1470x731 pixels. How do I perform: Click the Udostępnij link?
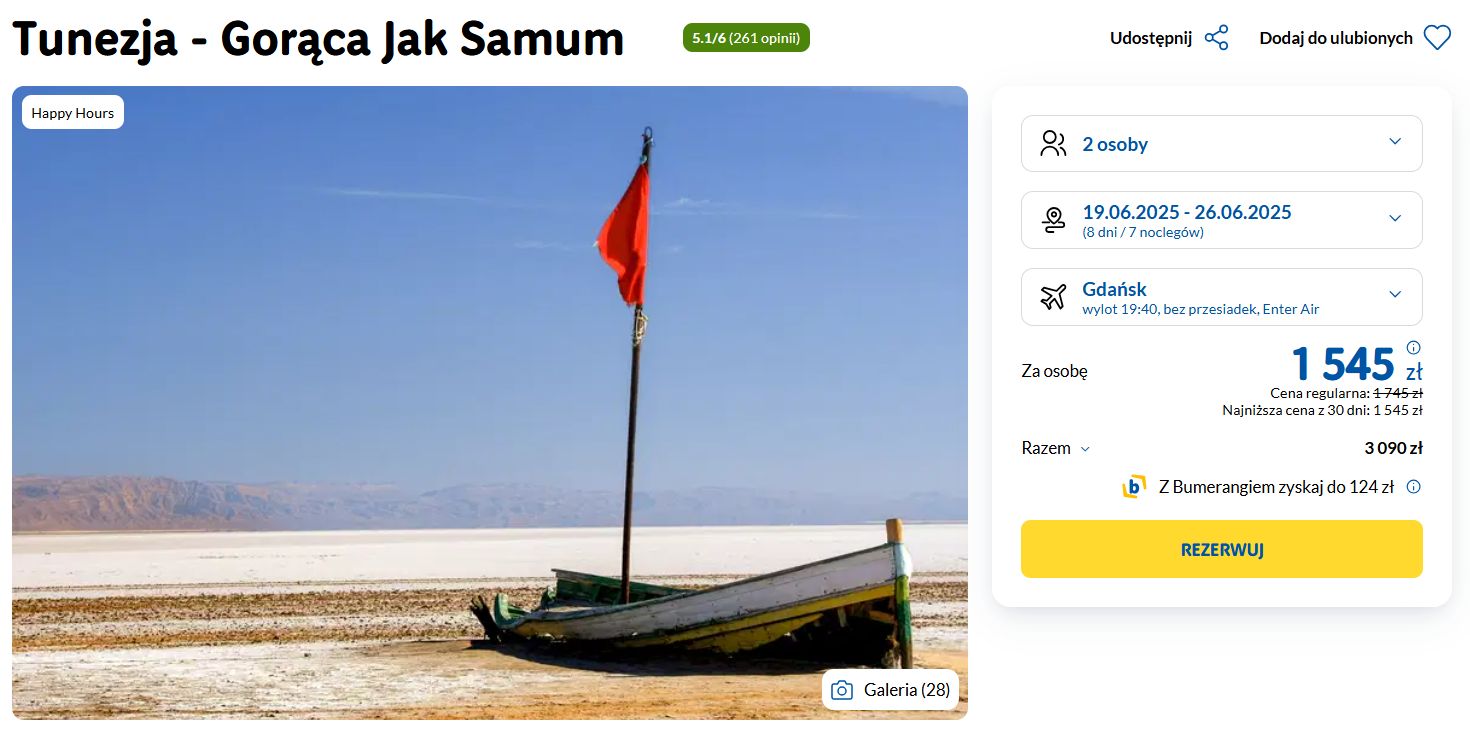[x=1151, y=38]
